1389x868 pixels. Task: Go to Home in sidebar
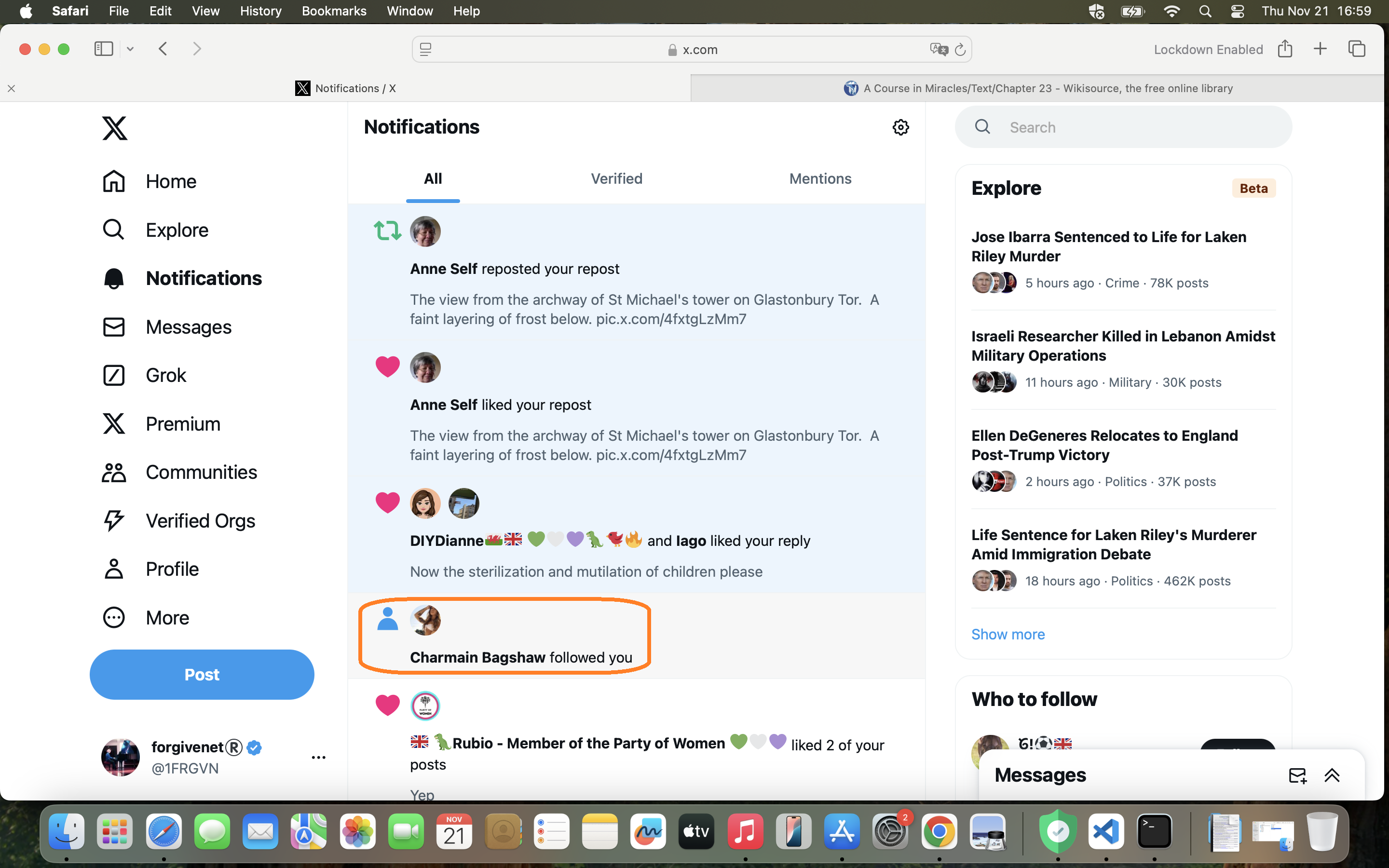(x=149, y=181)
